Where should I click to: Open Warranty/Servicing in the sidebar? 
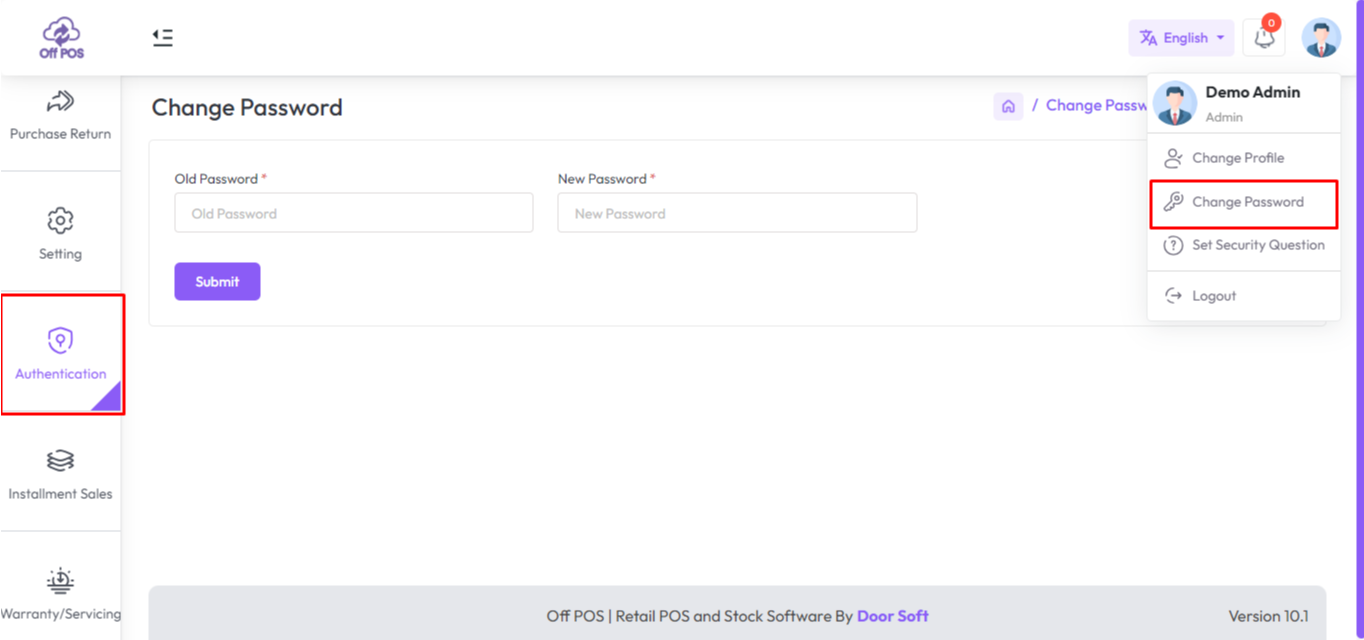60,594
